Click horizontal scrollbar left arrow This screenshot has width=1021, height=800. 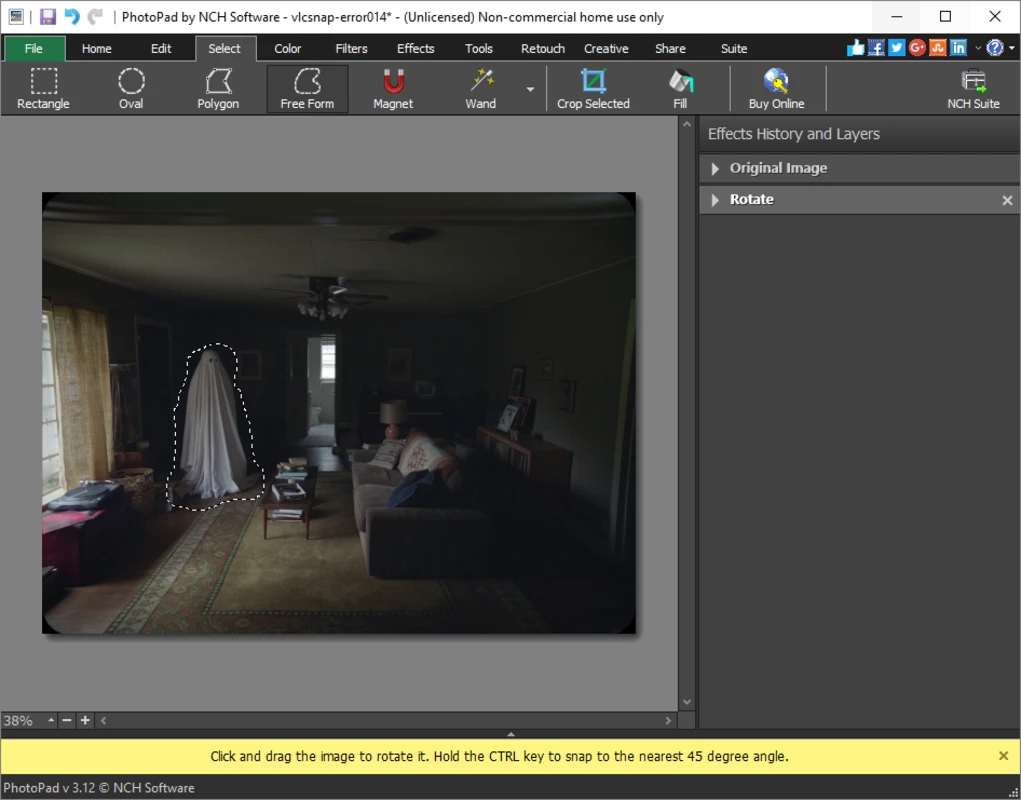click(103, 721)
